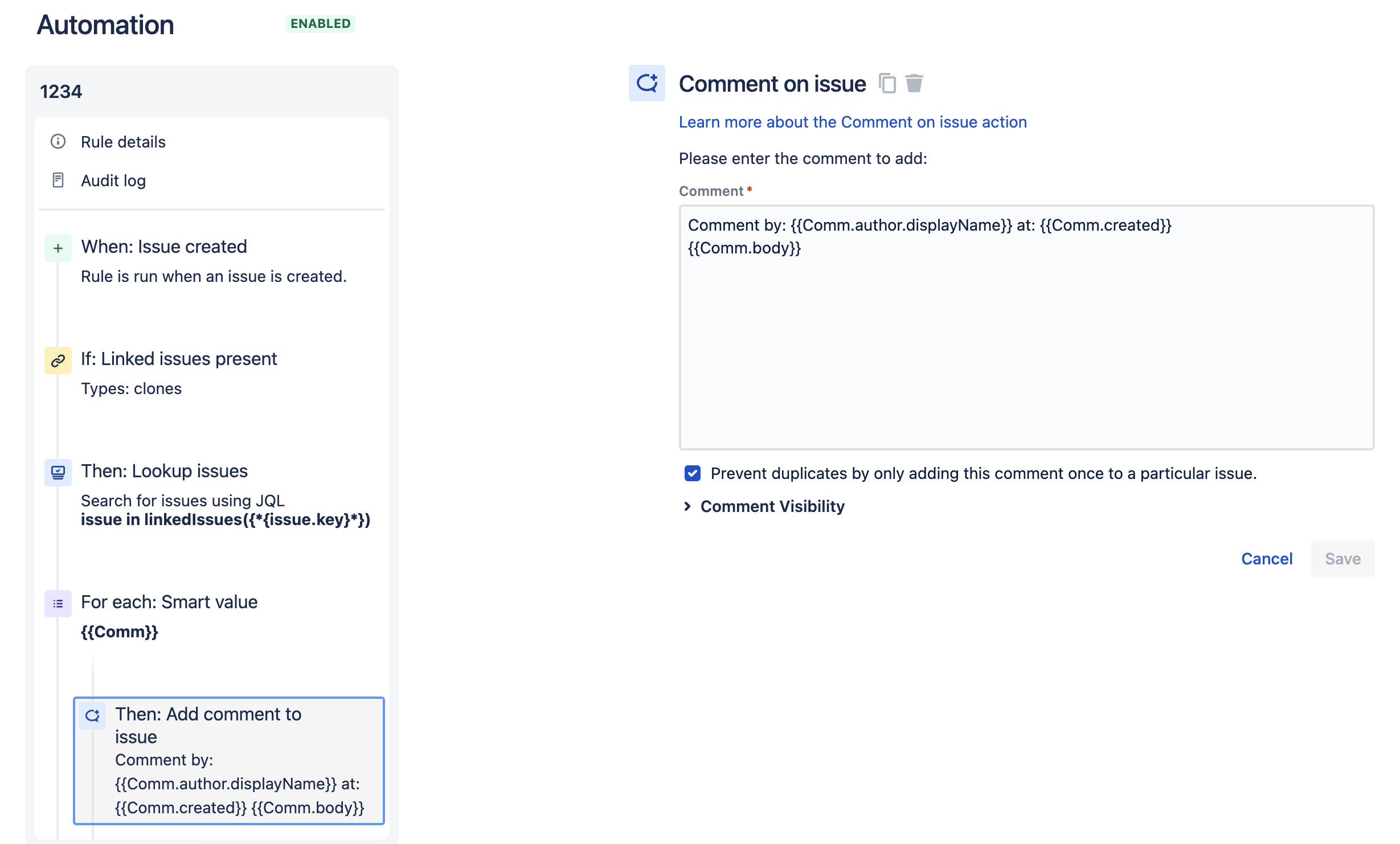This screenshot has width=1400, height=844.
Task: Delete the Comment on issue action via trash icon
Action: (915, 84)
